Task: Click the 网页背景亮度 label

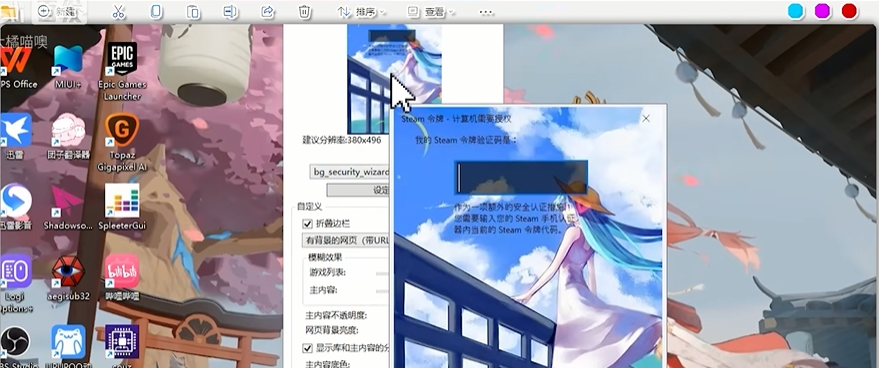Action: coord(332,329)
